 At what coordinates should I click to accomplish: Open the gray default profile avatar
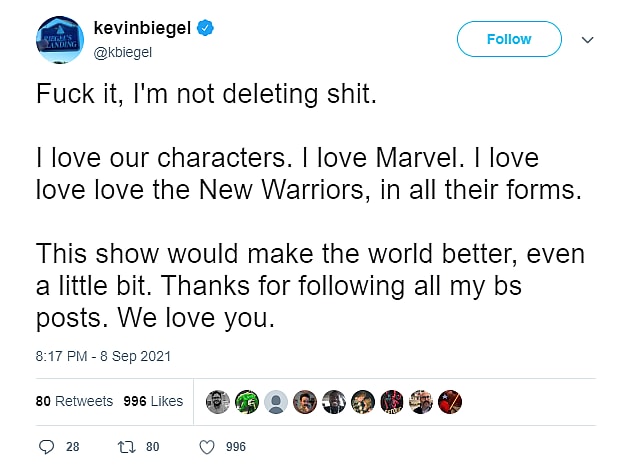point(277,401)
